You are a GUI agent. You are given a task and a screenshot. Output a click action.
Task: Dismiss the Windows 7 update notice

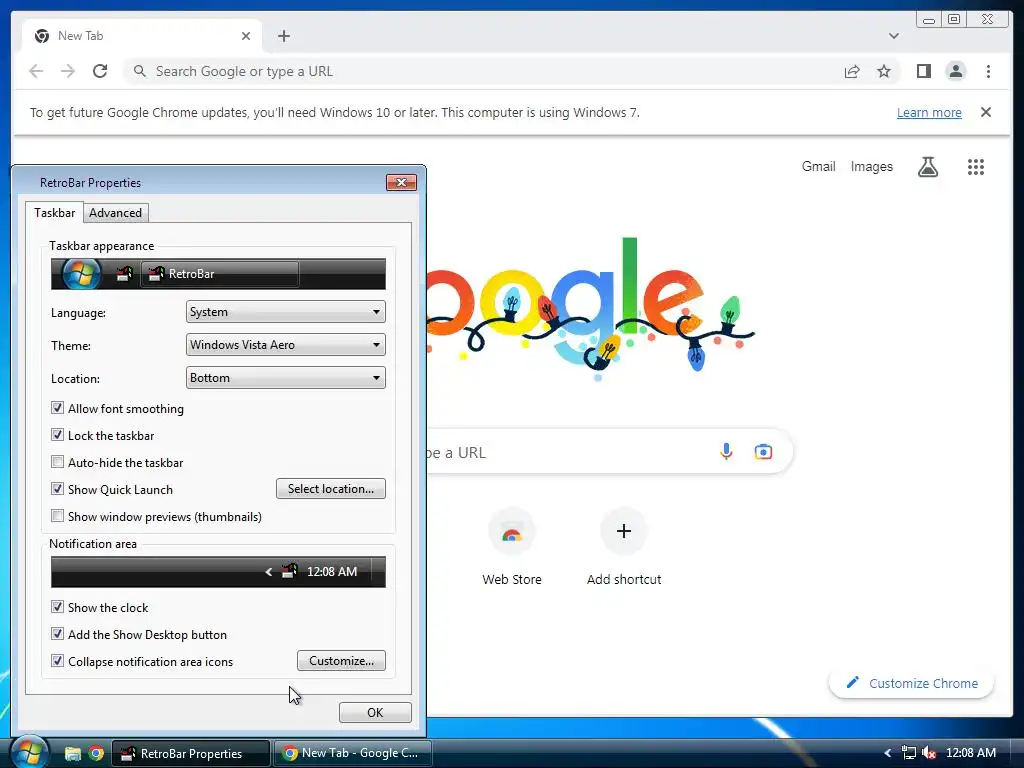(985, 112)
